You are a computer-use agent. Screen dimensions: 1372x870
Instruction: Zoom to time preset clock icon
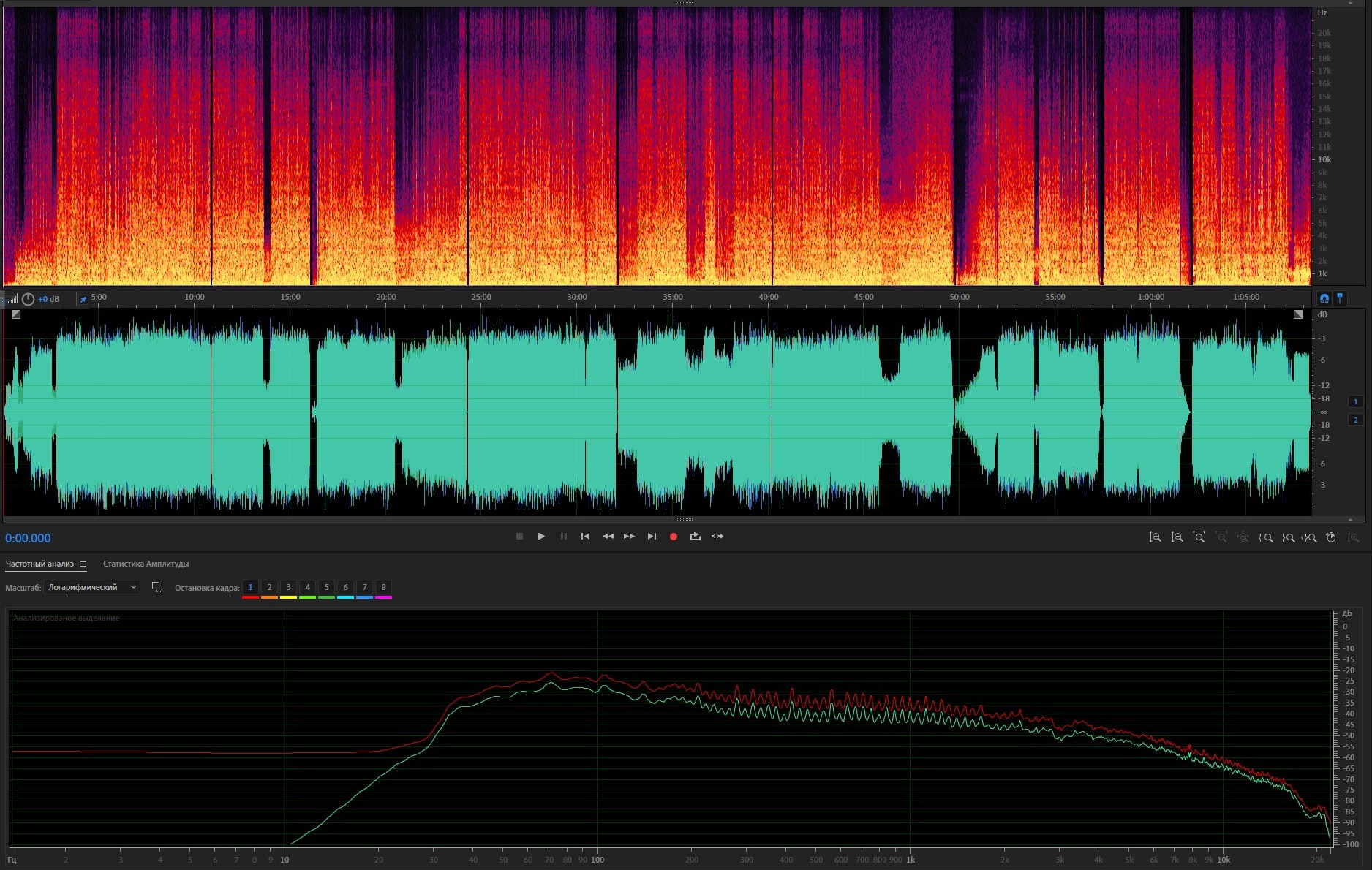[1331, 537]
